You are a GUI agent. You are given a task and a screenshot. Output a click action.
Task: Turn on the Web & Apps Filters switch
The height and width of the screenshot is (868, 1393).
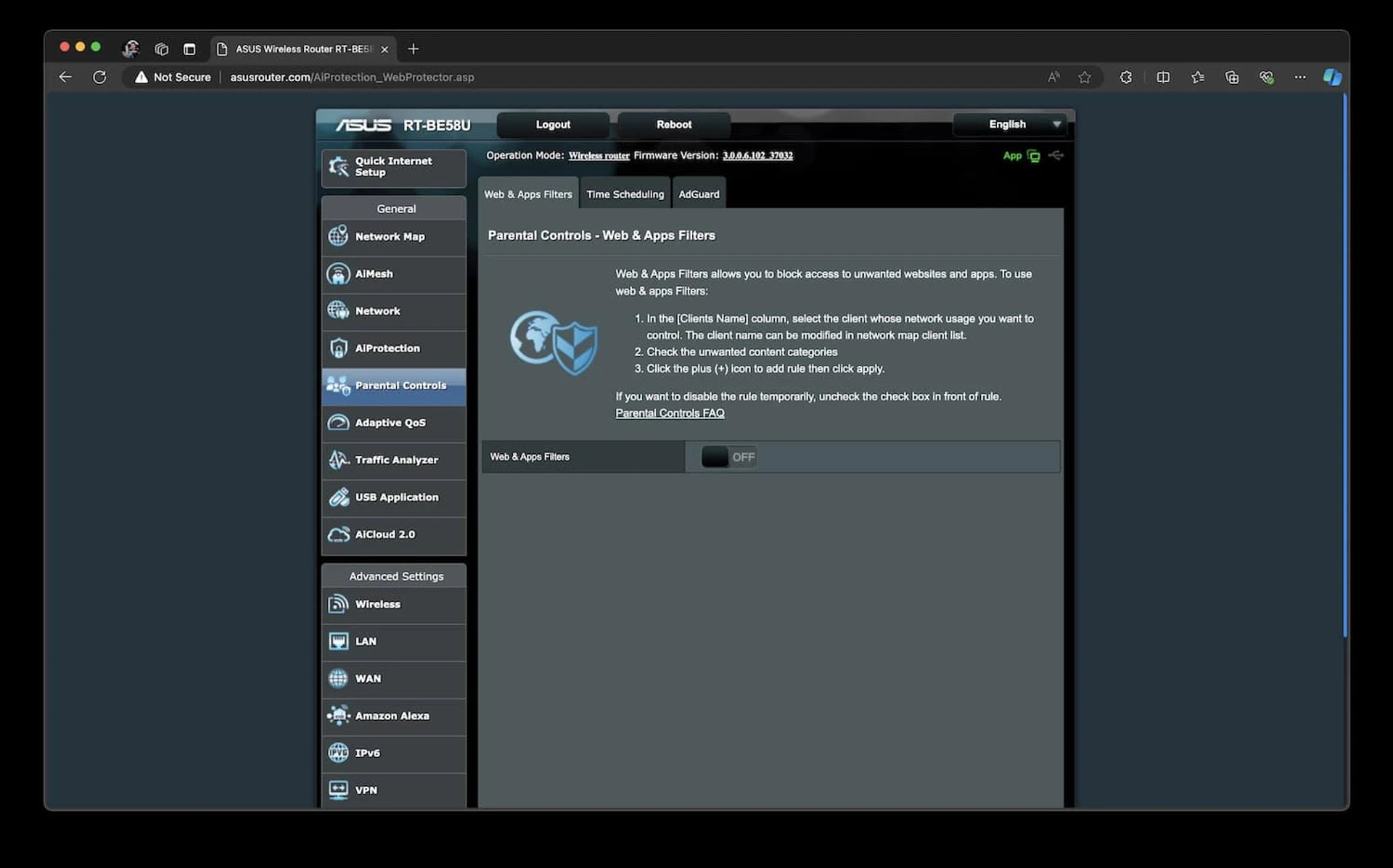728,457
